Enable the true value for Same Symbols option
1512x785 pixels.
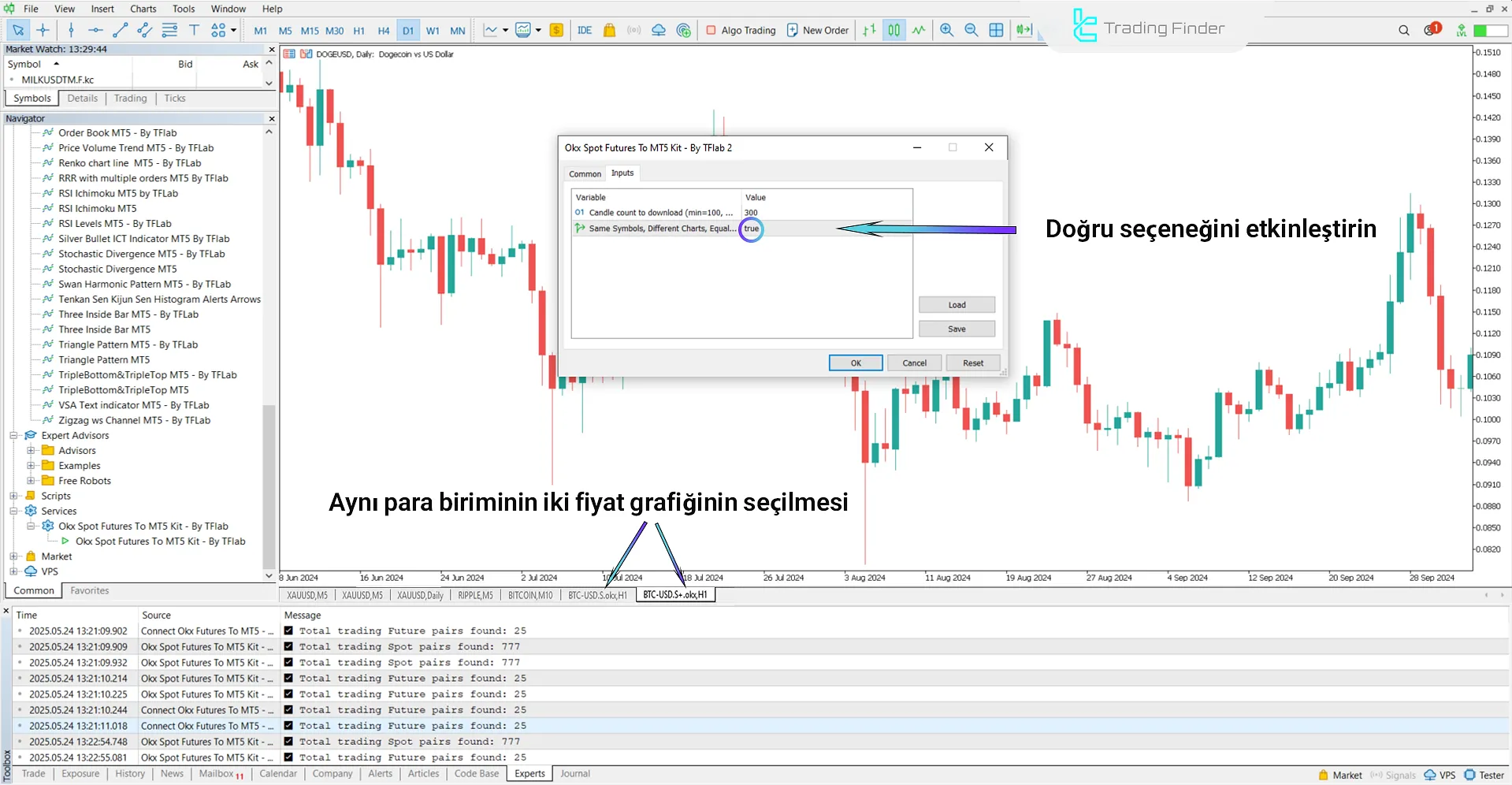tap(751, 229)
